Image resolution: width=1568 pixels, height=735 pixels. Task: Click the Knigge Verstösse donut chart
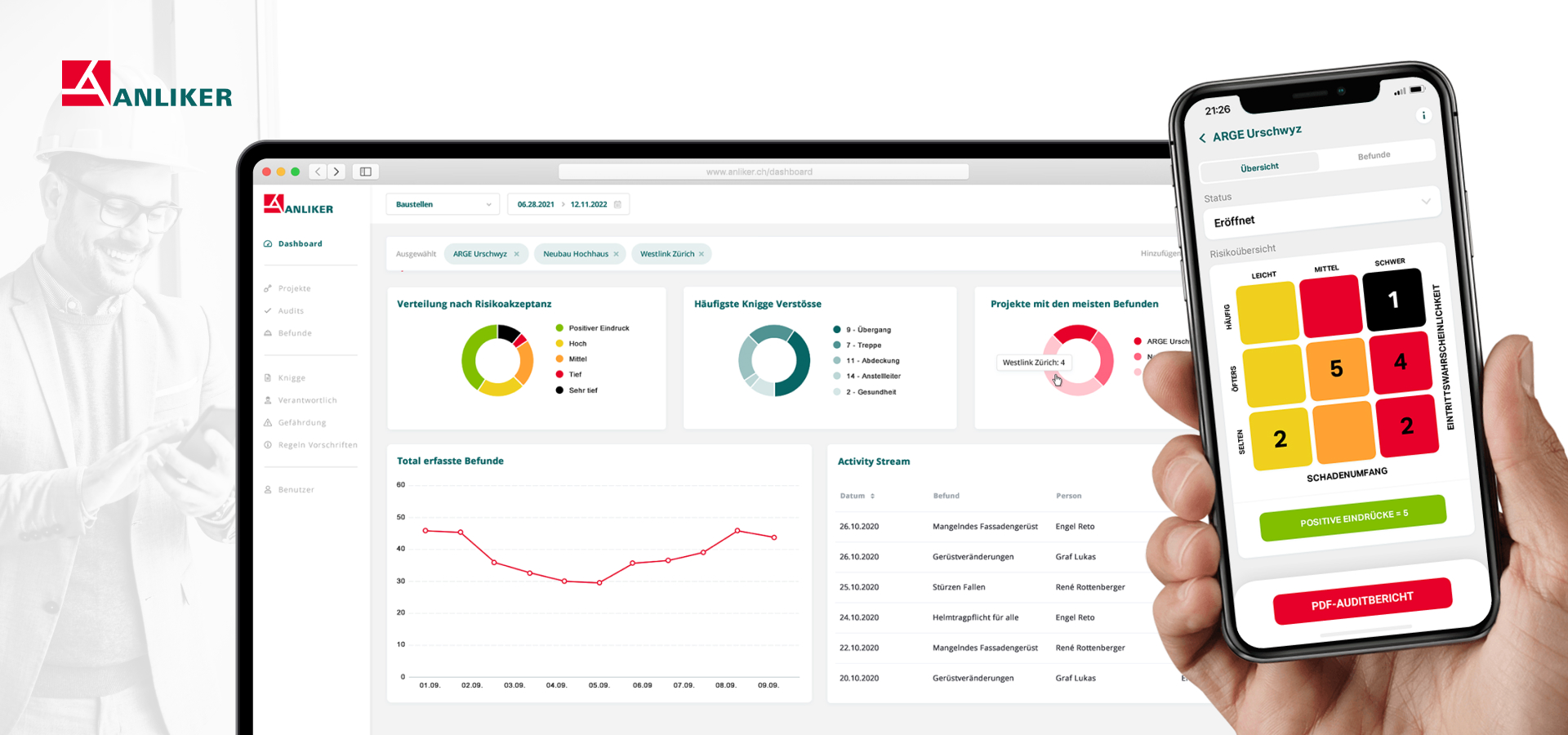click(774, 360)
